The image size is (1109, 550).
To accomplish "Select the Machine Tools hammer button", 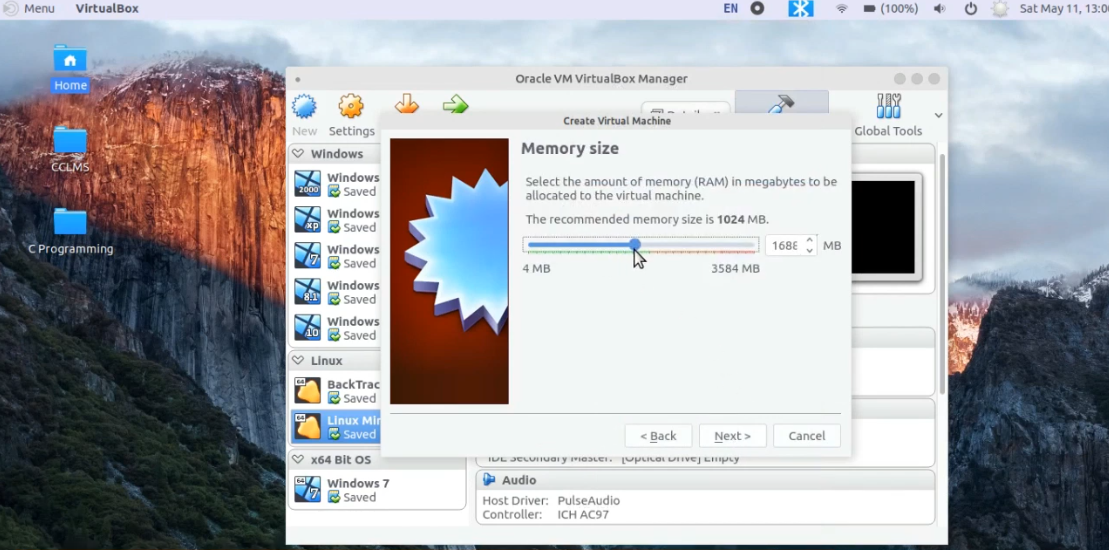I will pyautogui.click(x=782, y=103).
